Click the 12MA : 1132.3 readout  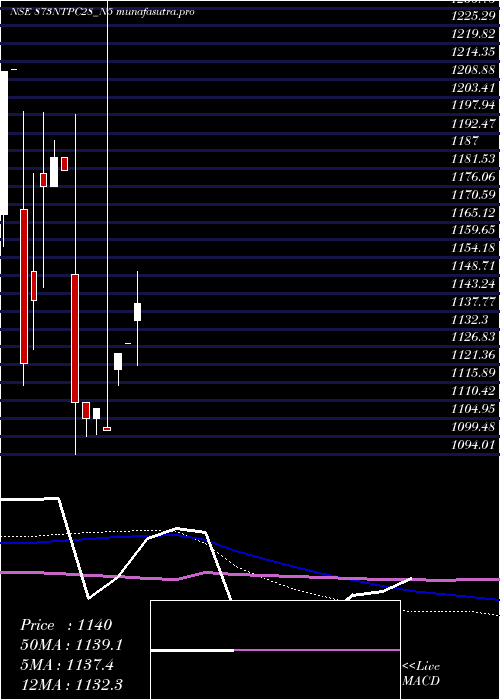pyautogui.click(x=71, y=684)
